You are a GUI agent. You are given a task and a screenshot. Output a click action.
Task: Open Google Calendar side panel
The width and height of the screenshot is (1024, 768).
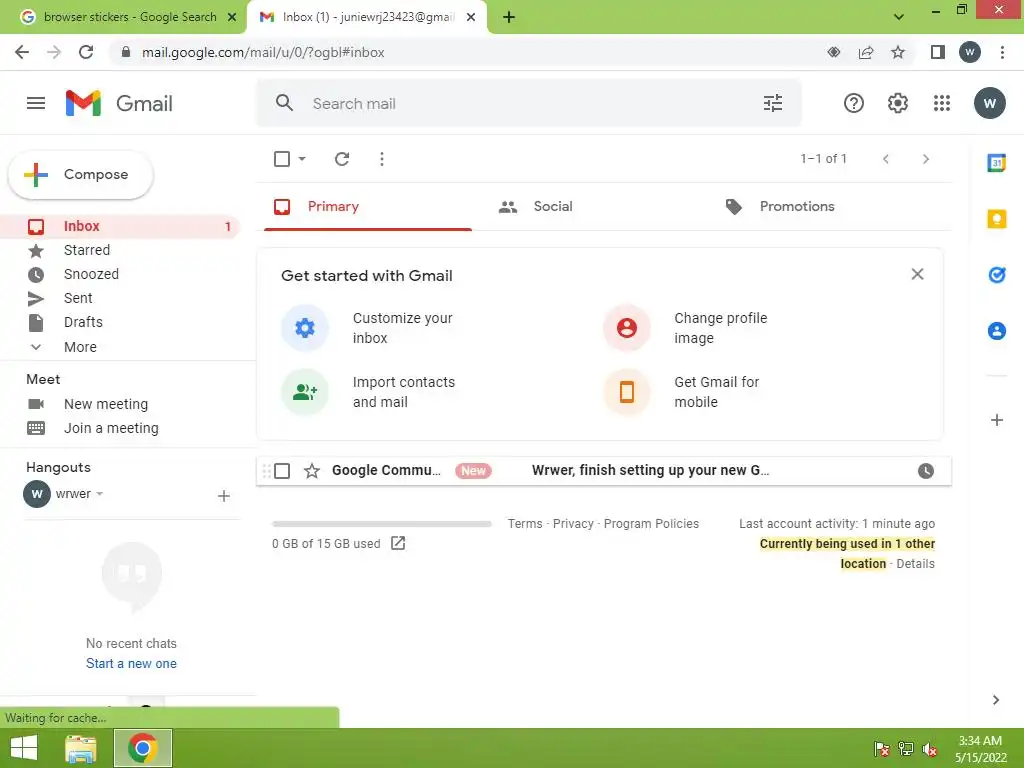(x=997, y=163)
